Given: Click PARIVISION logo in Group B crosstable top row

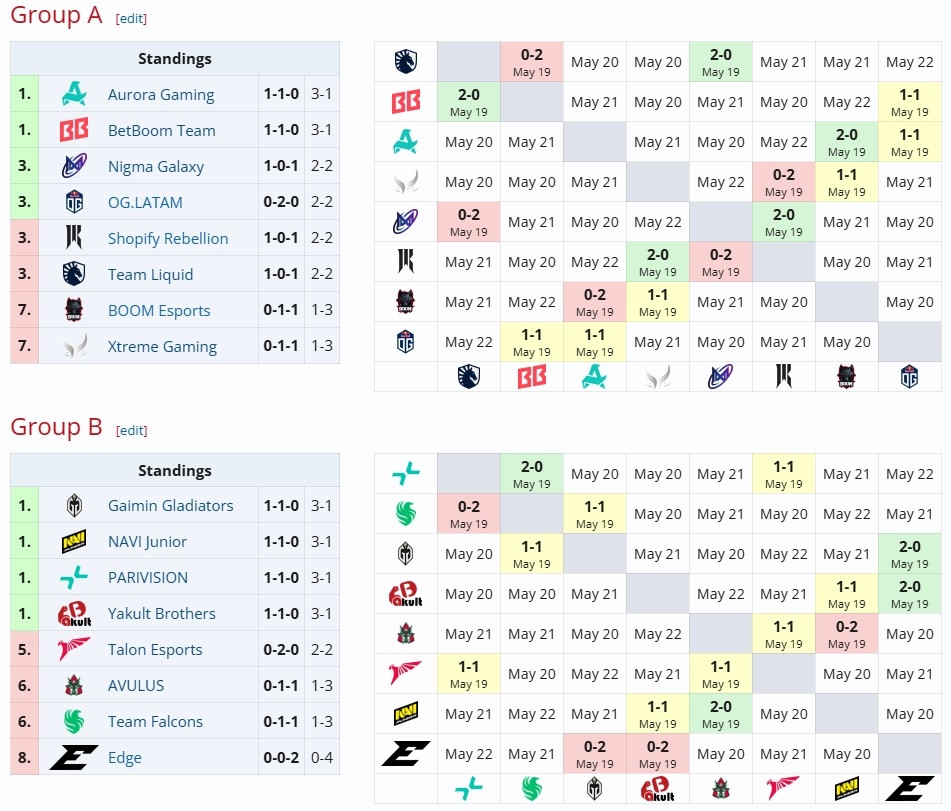Looking at the screenshot, I should pos(406,473).
